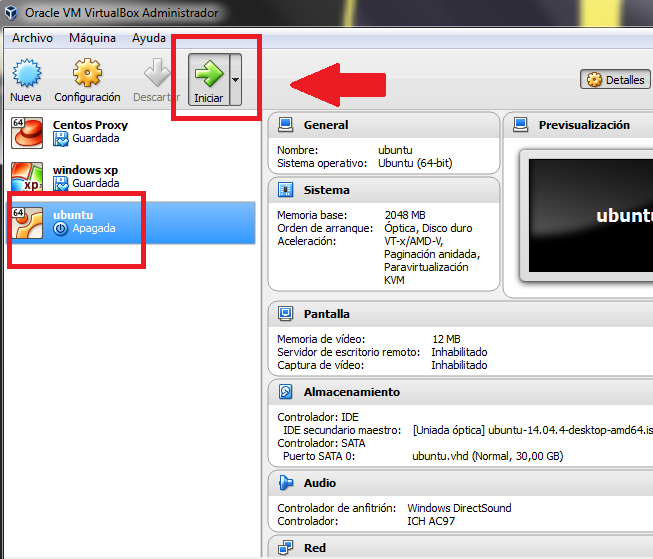Click the Previsualización header title

click(584, 125)
